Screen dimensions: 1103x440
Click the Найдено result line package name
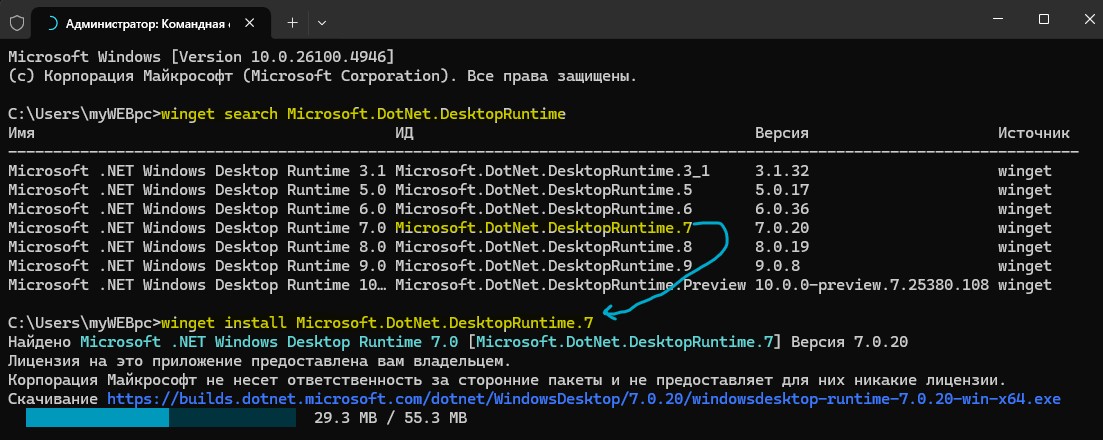[x=269, y=341]
